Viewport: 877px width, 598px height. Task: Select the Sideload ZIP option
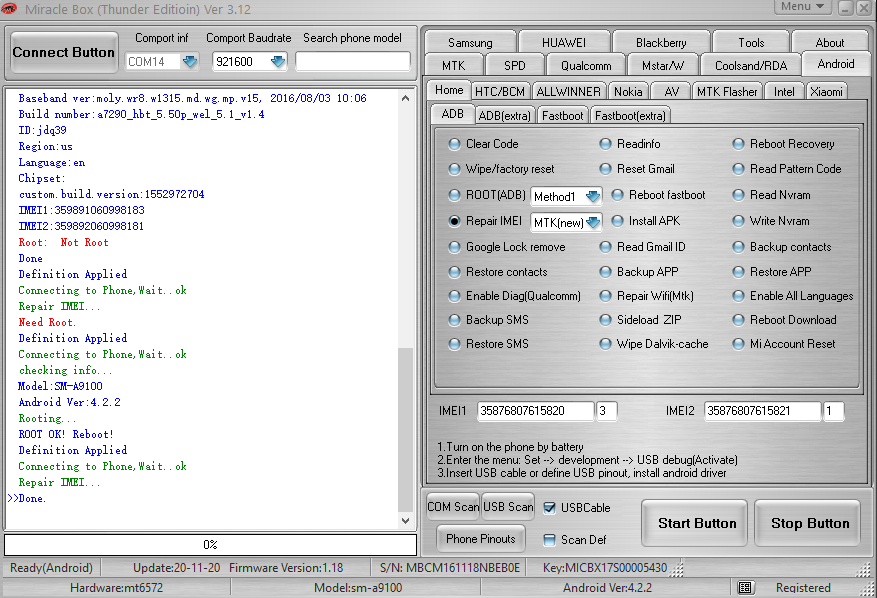pos(605,320)
